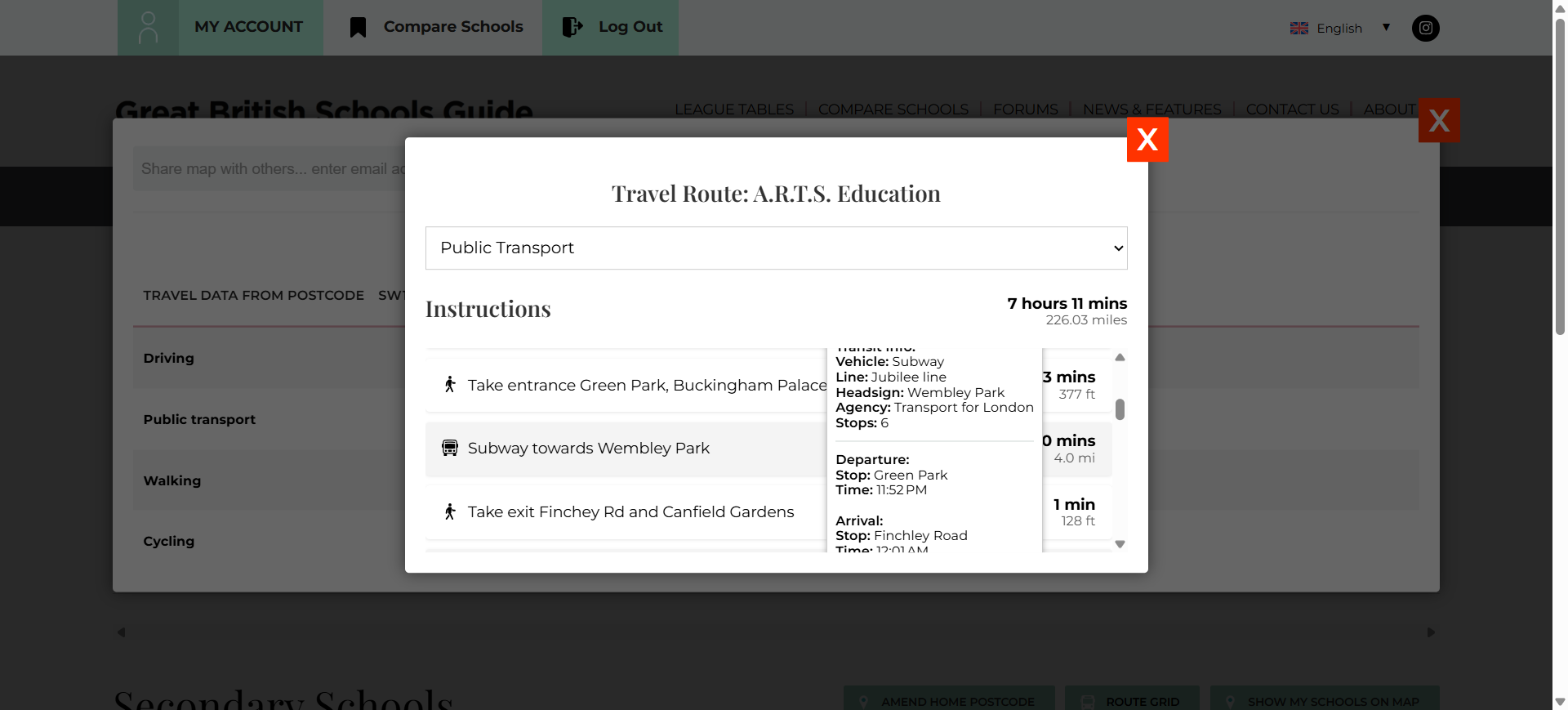Click the Driving row label

(169, 358)
